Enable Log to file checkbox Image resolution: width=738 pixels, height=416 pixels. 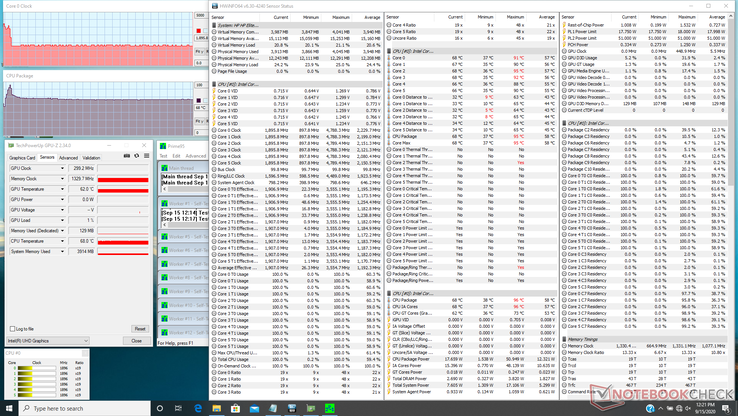coord(13,329)
